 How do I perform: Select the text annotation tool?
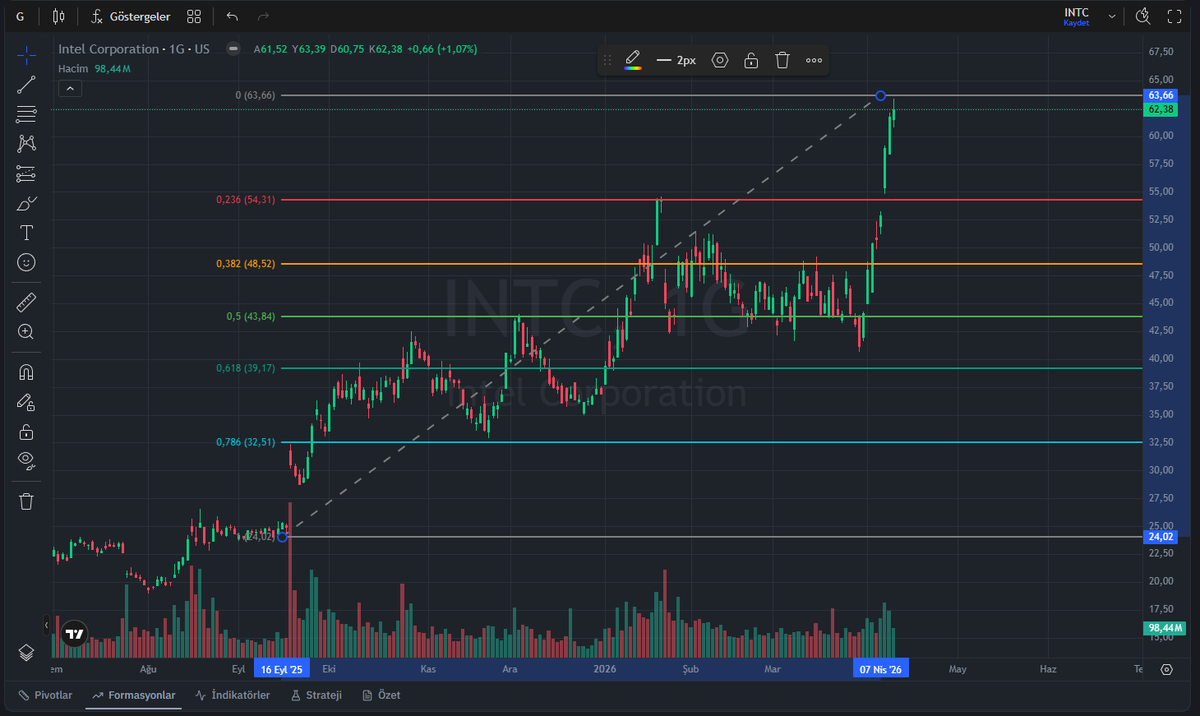27,233
